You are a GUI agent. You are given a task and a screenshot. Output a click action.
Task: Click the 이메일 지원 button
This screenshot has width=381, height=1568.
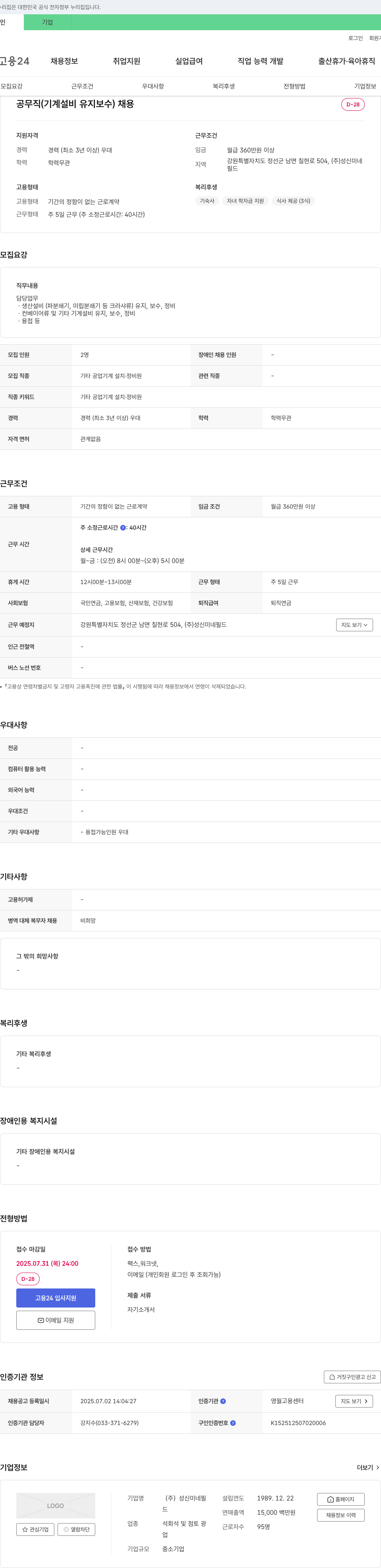tap(56, 1320)
